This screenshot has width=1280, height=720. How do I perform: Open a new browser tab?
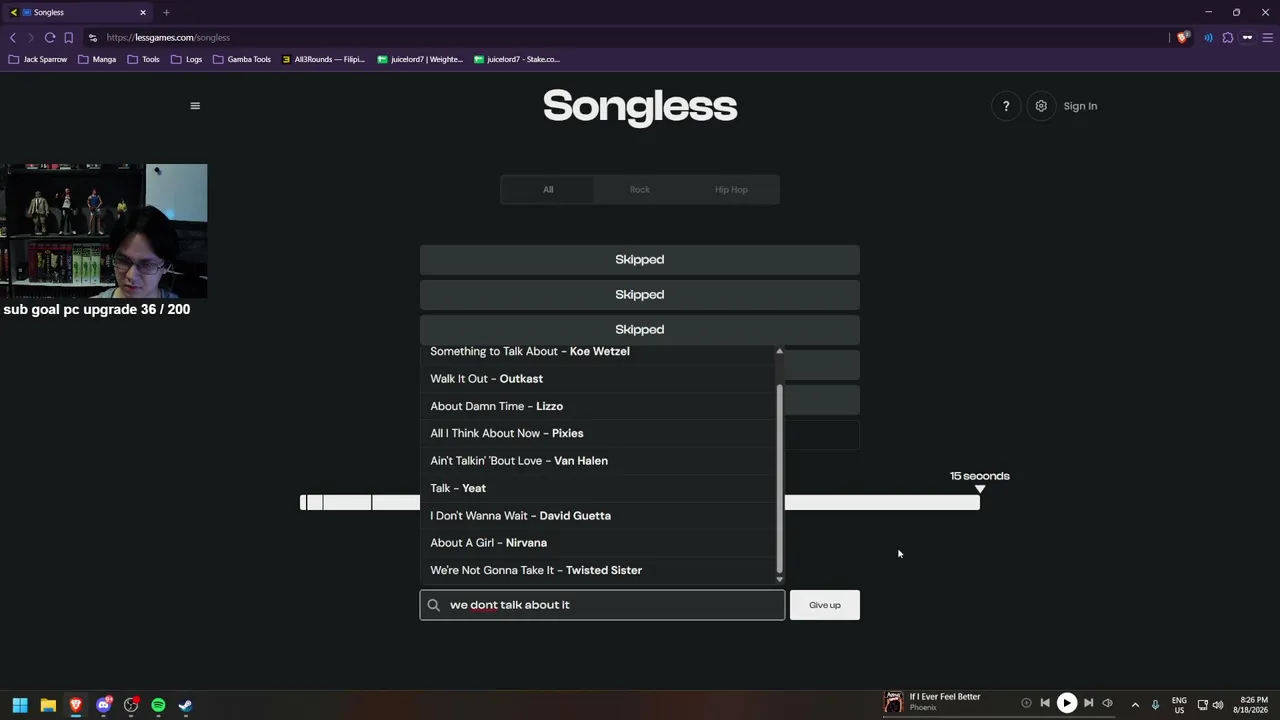point(166,12)
